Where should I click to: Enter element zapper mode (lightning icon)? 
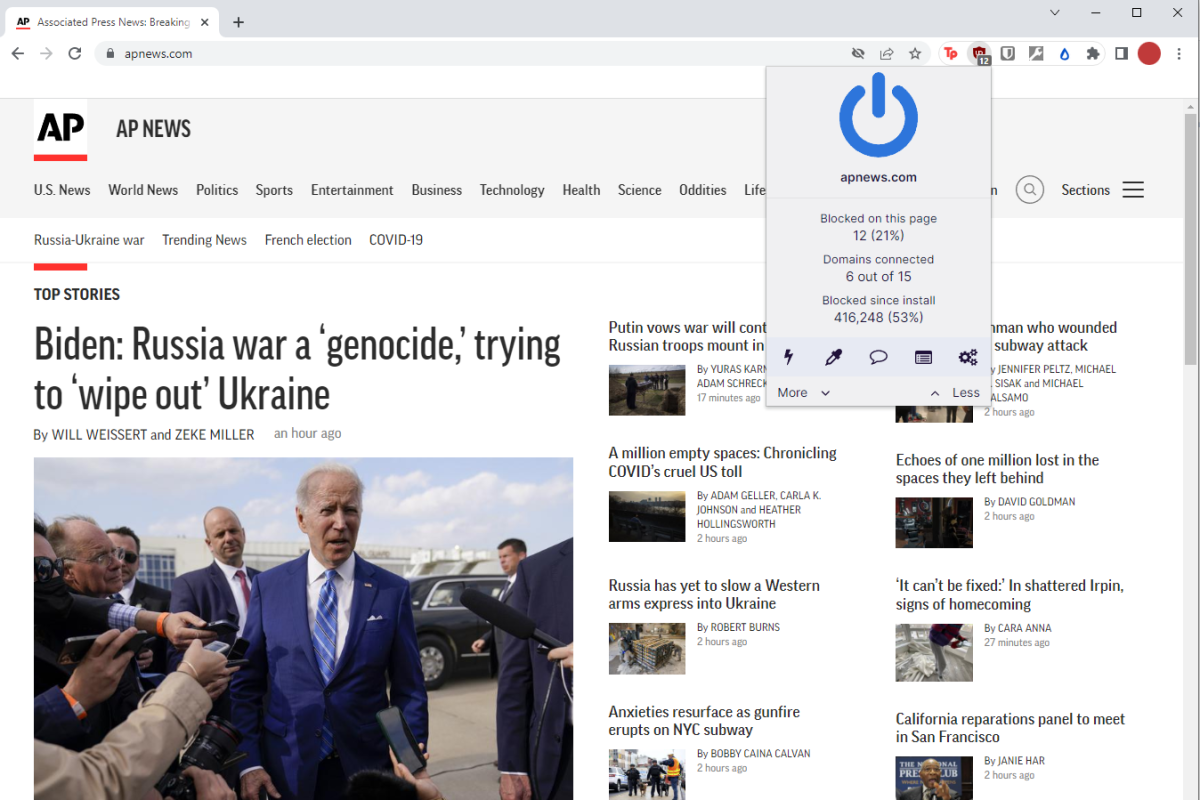point(789,357)
